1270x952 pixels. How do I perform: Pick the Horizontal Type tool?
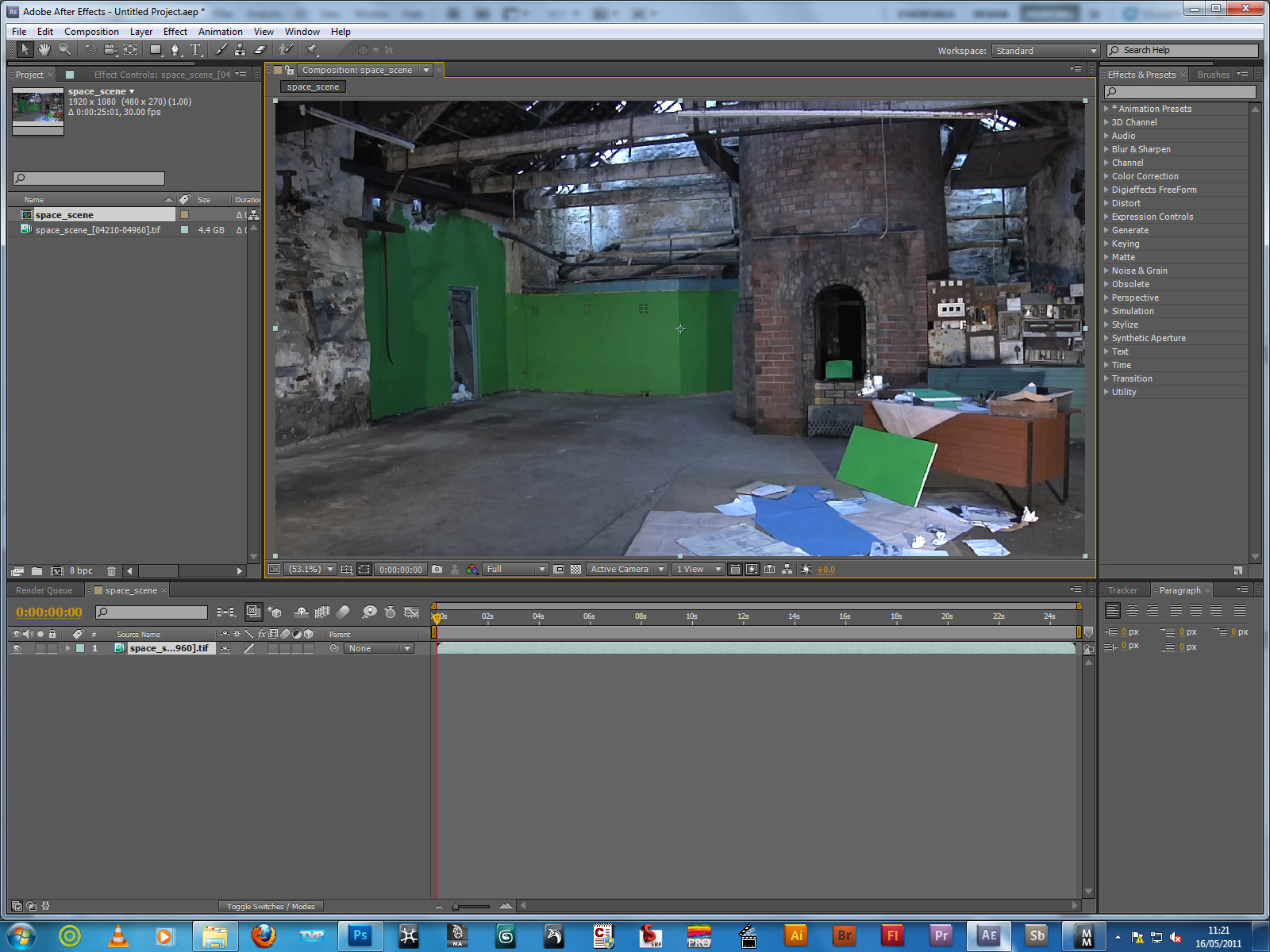[195, 50]
